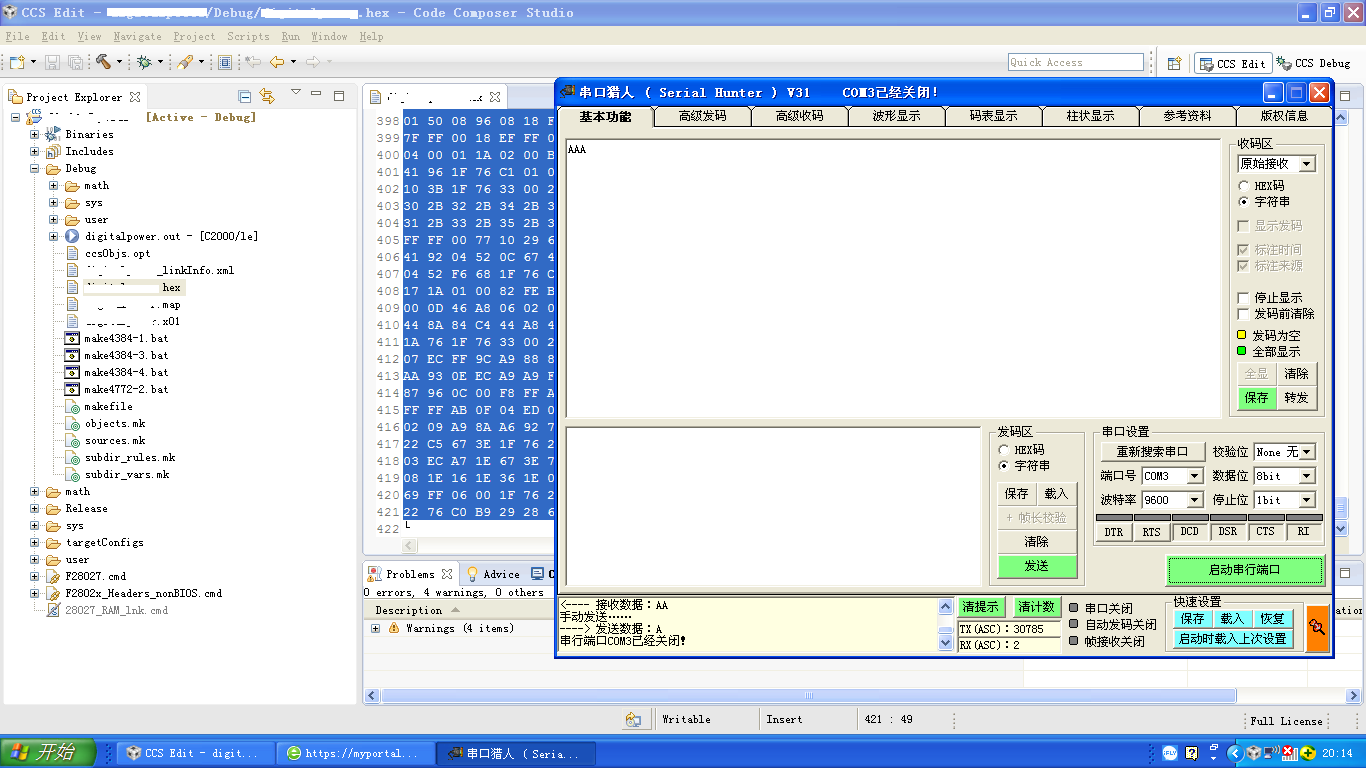Close the Project Explorer tab
This screenshot has width=1366, height=768.
[x=135, y=97]
